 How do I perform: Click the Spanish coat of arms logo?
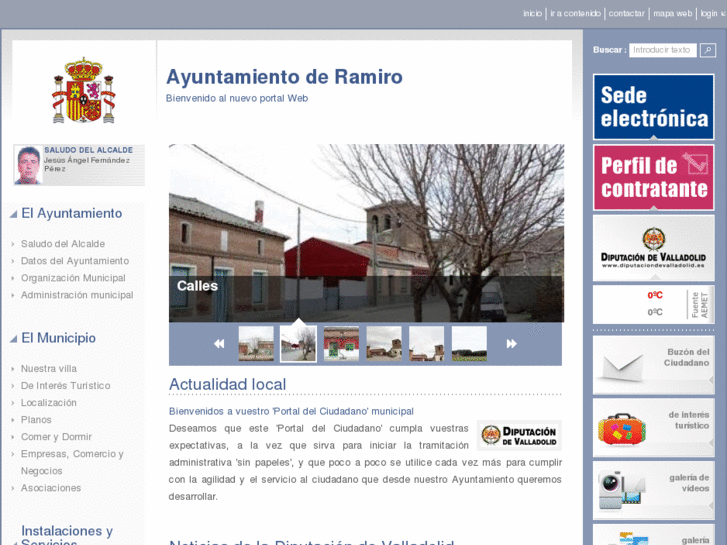tap(83, 90)
